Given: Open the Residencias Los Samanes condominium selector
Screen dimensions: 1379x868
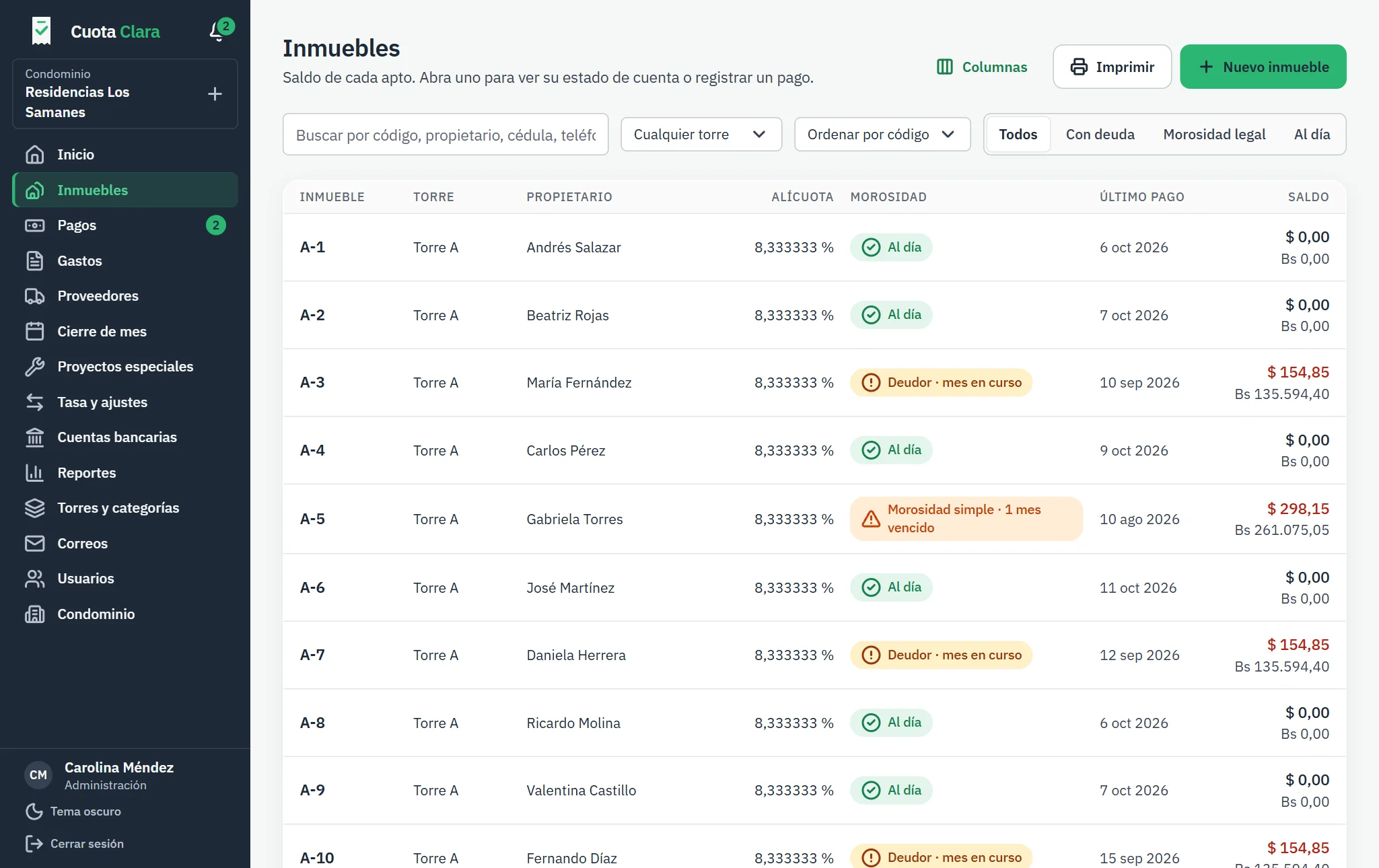Looking at the screenshot, I should [x=125, y=94].
